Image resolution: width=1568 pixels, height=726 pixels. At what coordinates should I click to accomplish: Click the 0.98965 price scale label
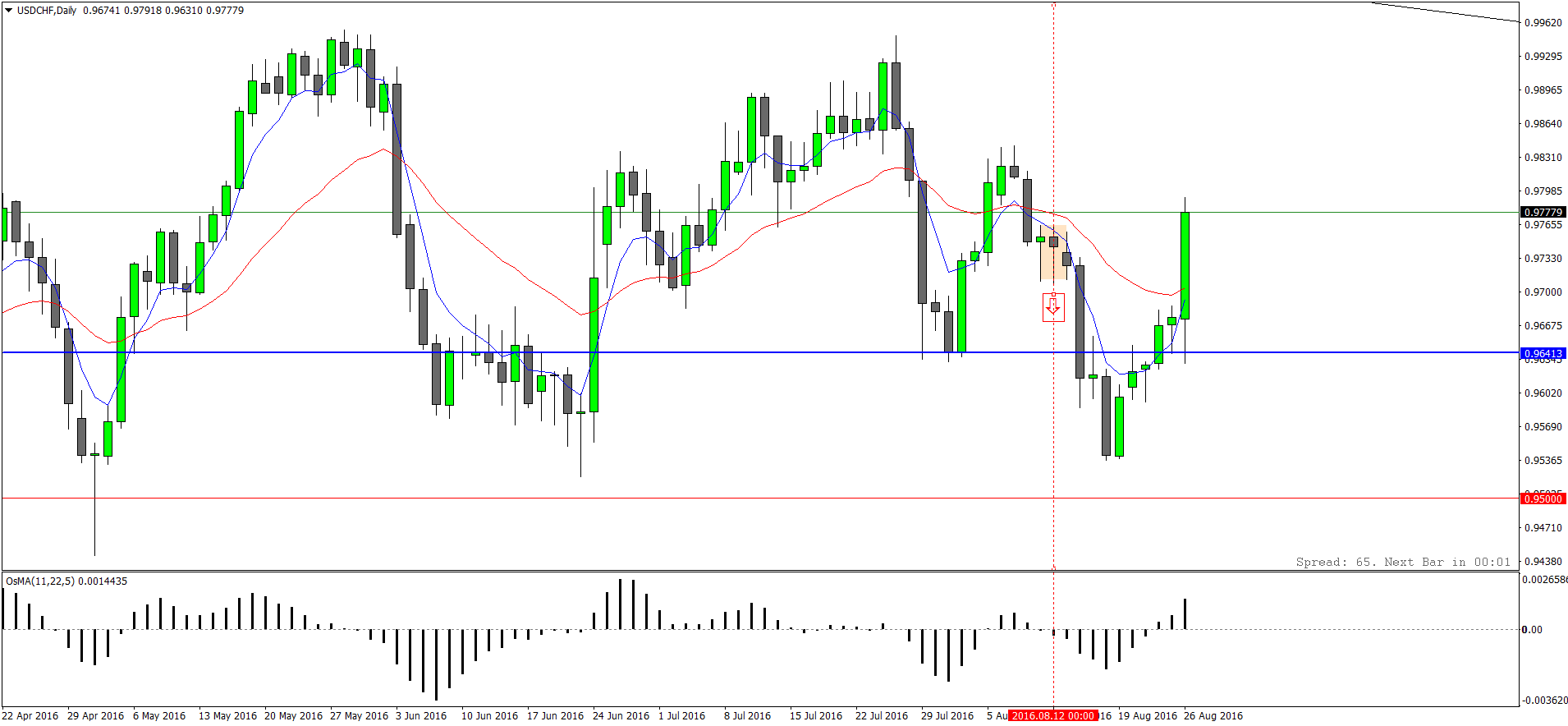(1543, 90)
